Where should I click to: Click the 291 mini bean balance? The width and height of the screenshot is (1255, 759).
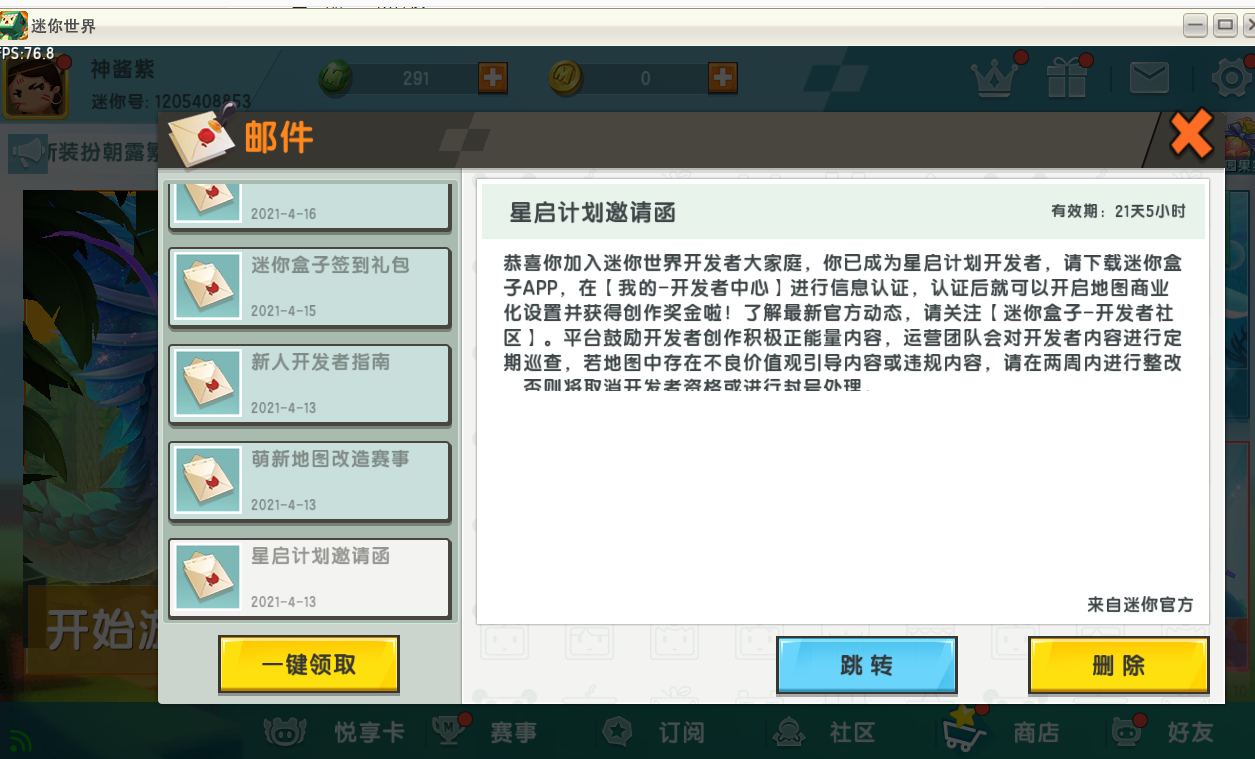point(416,78)
